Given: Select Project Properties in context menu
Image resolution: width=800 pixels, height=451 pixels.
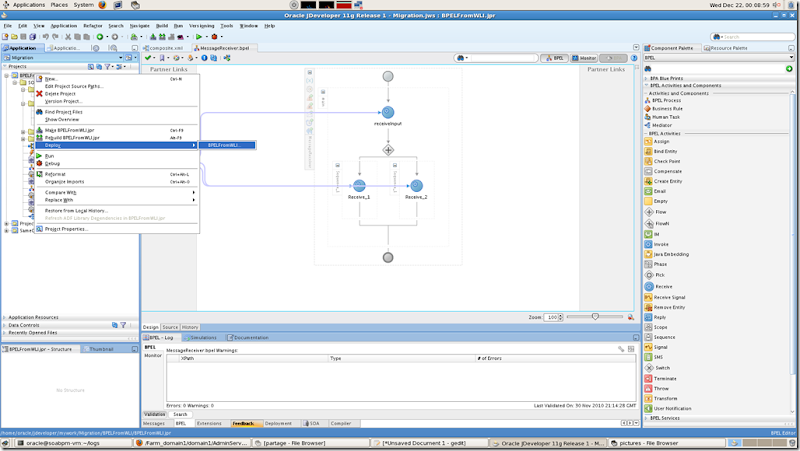Looking at the screenshot, I should (x=66, y=229).
